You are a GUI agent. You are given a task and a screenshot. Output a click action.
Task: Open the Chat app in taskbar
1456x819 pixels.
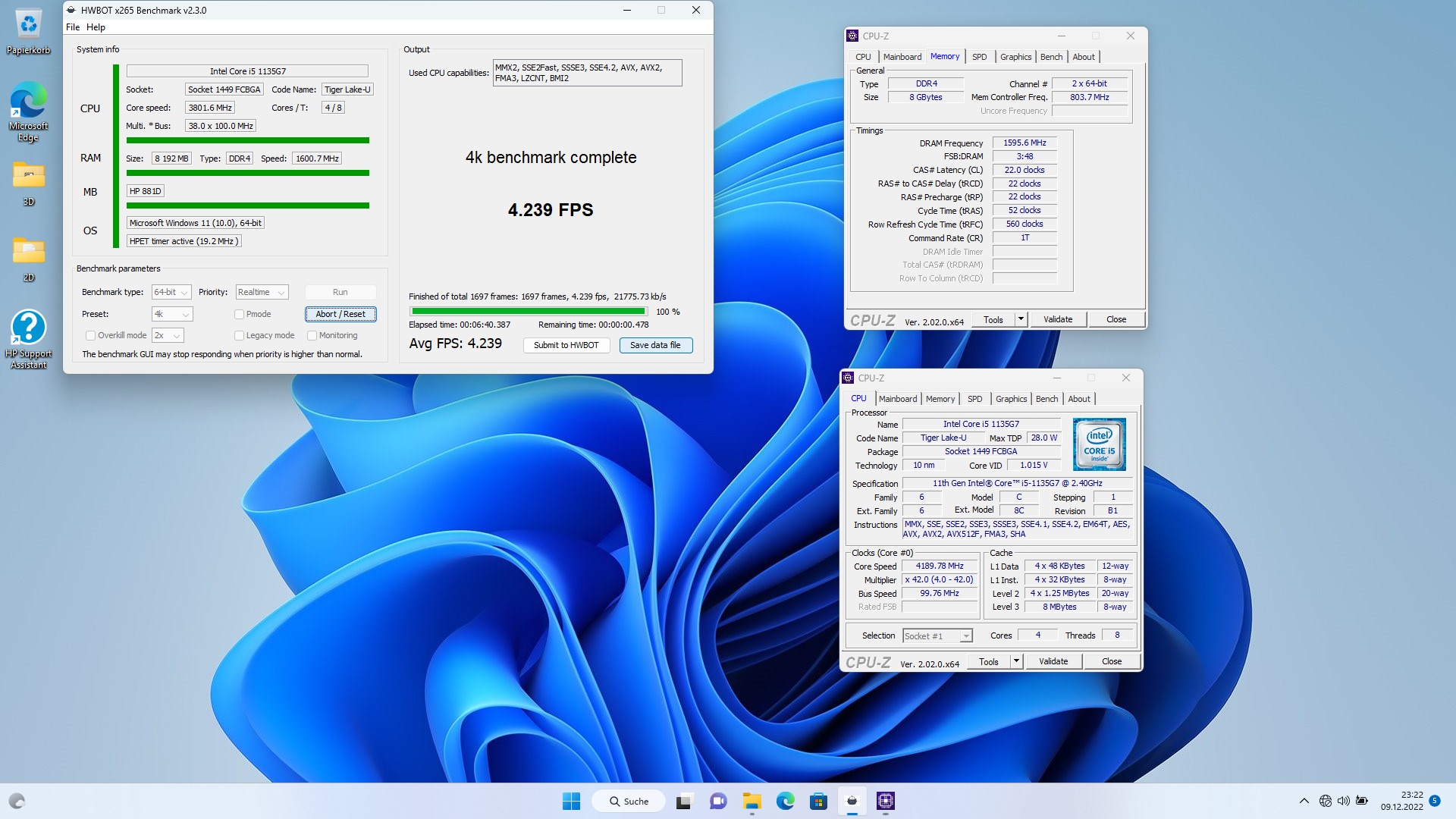pyautogui.click(x=717, y=801)
